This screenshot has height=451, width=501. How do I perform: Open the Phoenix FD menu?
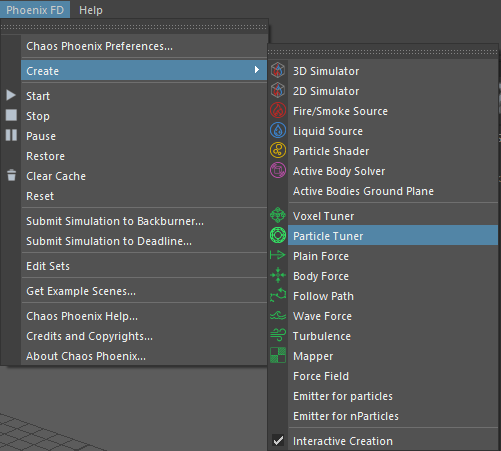click(x=35, y=10)
